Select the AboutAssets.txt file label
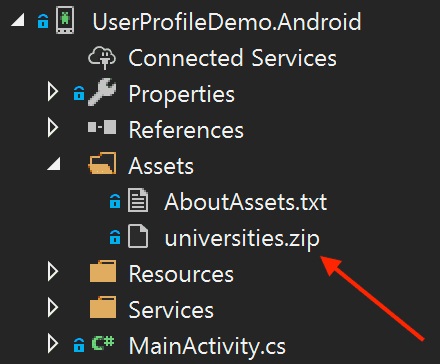Screen dimensions: 440x364 coord(246,202)
